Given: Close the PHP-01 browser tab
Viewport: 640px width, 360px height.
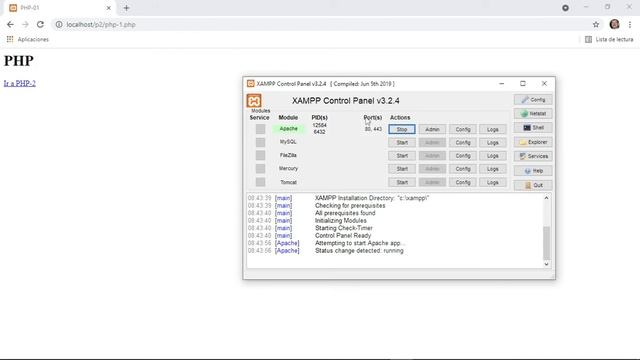Looking at the screenshot, I should coord(109,8).
